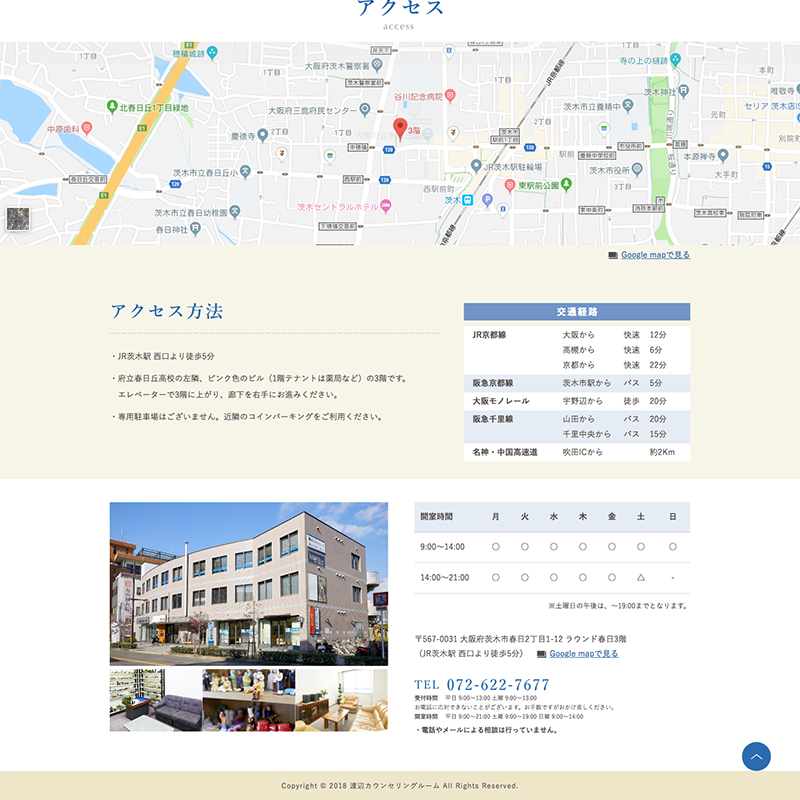Viewport: 800px width, 800px height.
Task: Click the 東駅前公園 green park marker
Action: pos(566,184)
